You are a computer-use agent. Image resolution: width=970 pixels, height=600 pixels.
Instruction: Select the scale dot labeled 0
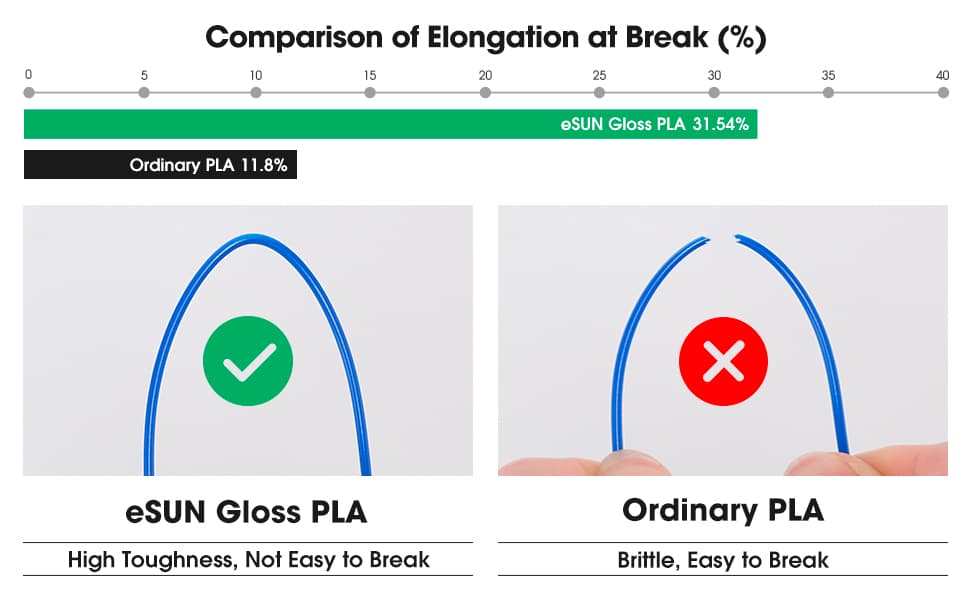click(29, 93)
